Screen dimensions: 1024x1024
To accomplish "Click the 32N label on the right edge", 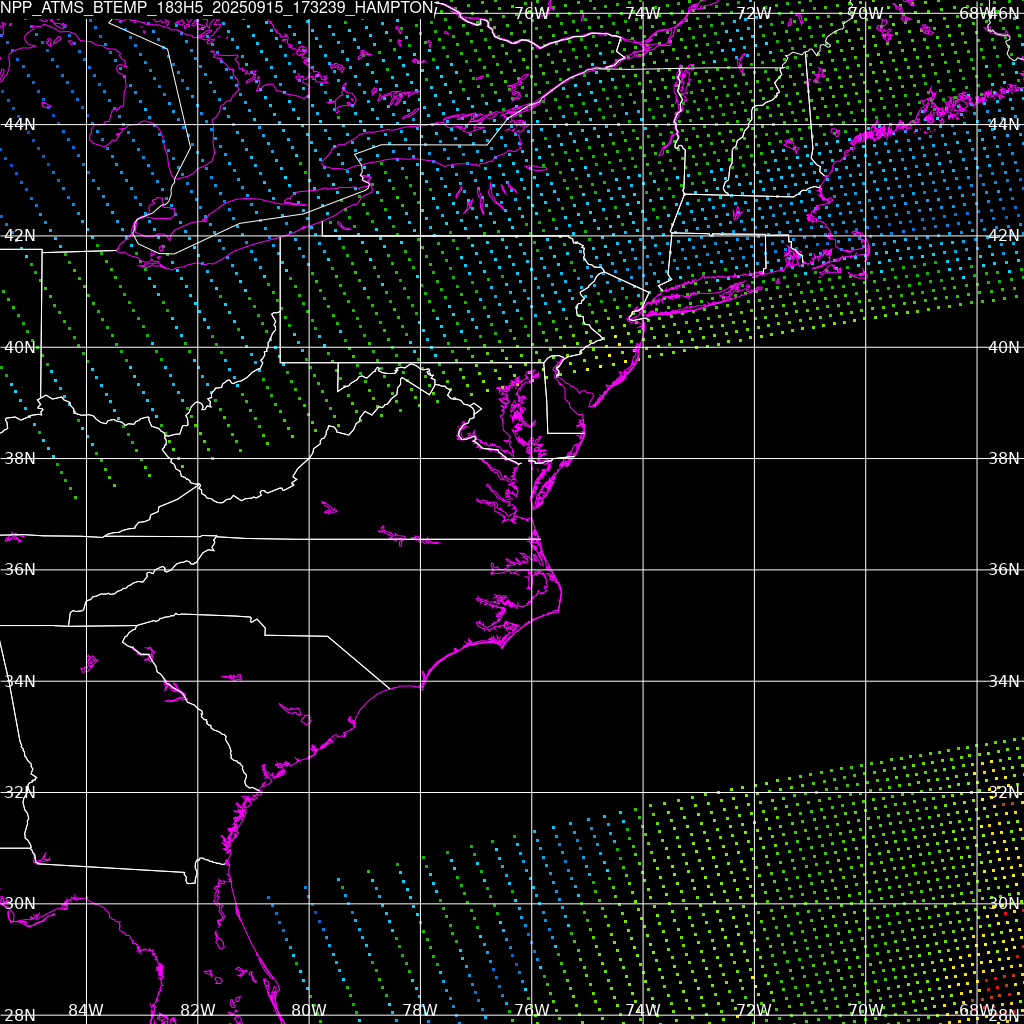I will (x=1003, y=792).
